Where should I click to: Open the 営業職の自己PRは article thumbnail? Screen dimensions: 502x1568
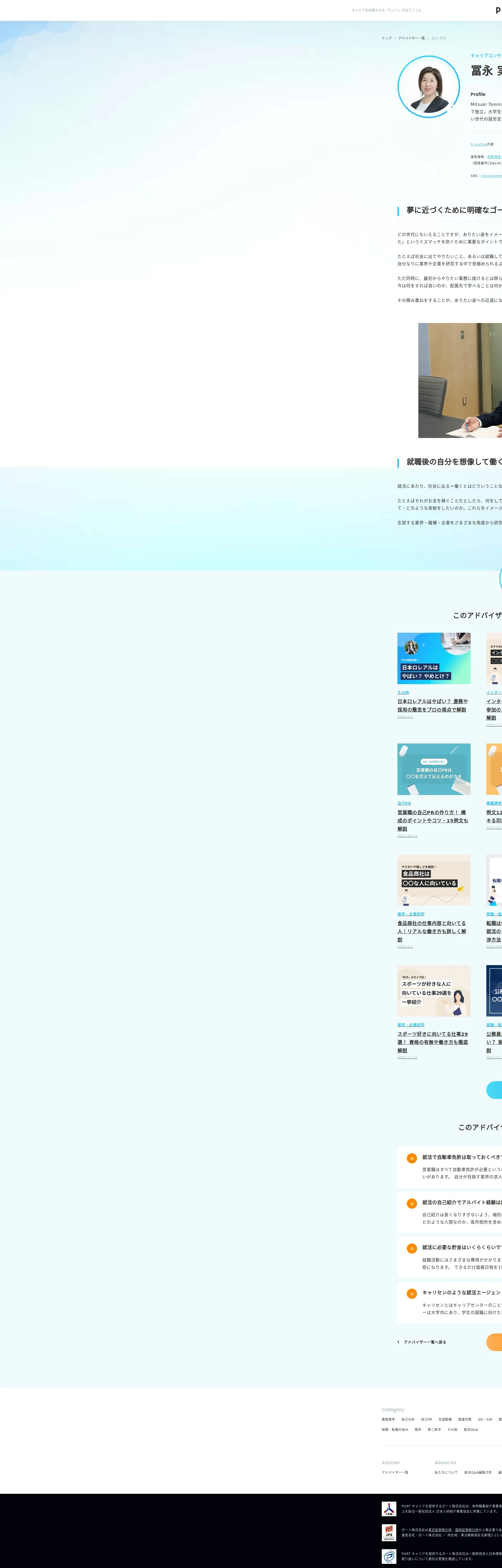click(434, 769)
